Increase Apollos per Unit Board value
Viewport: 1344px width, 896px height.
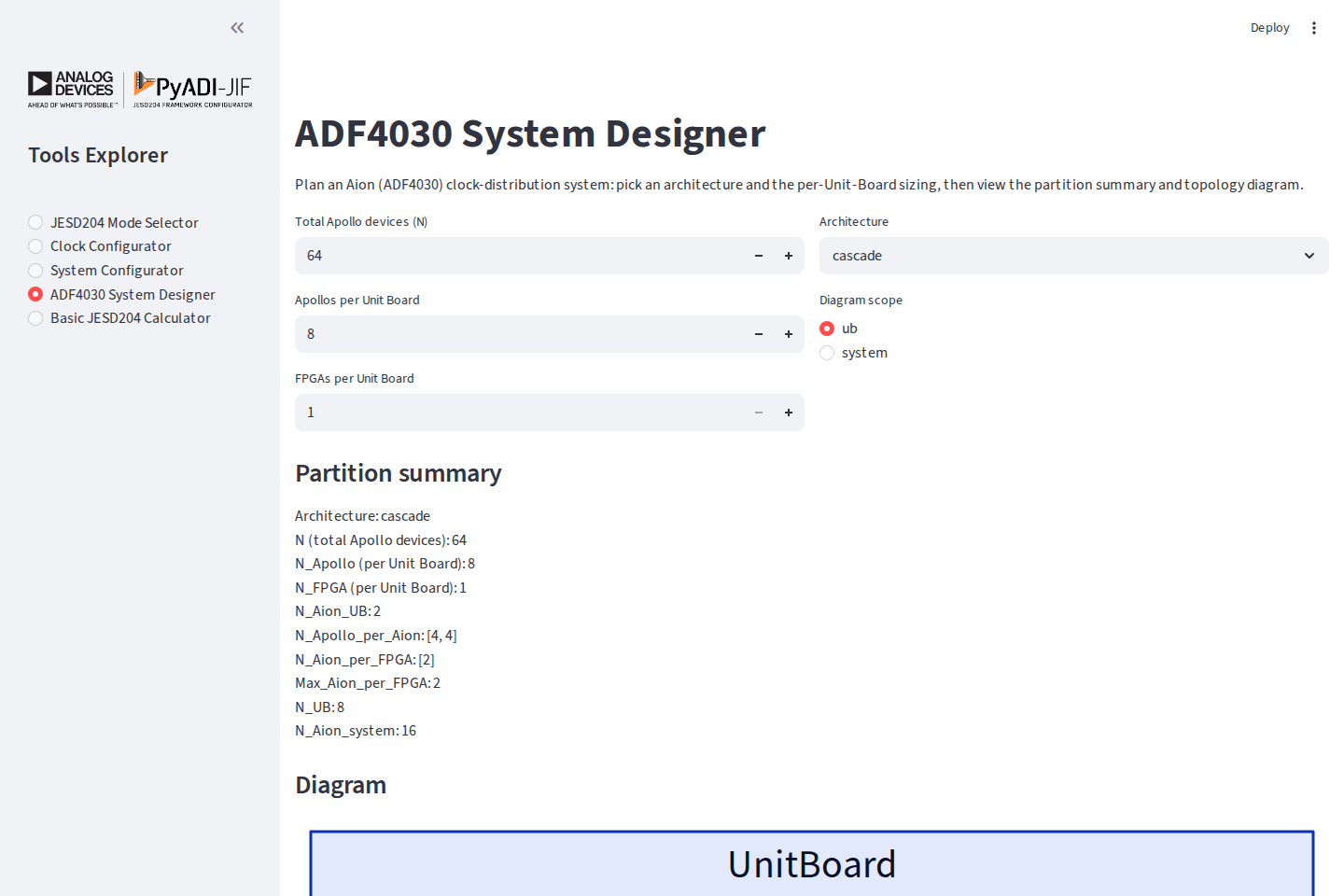(x=789, y=334)
